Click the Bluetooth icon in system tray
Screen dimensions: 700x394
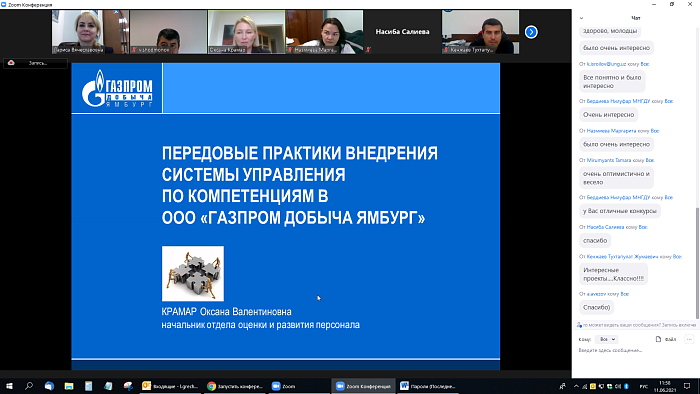pyautogui.click(x=626, y=386)
